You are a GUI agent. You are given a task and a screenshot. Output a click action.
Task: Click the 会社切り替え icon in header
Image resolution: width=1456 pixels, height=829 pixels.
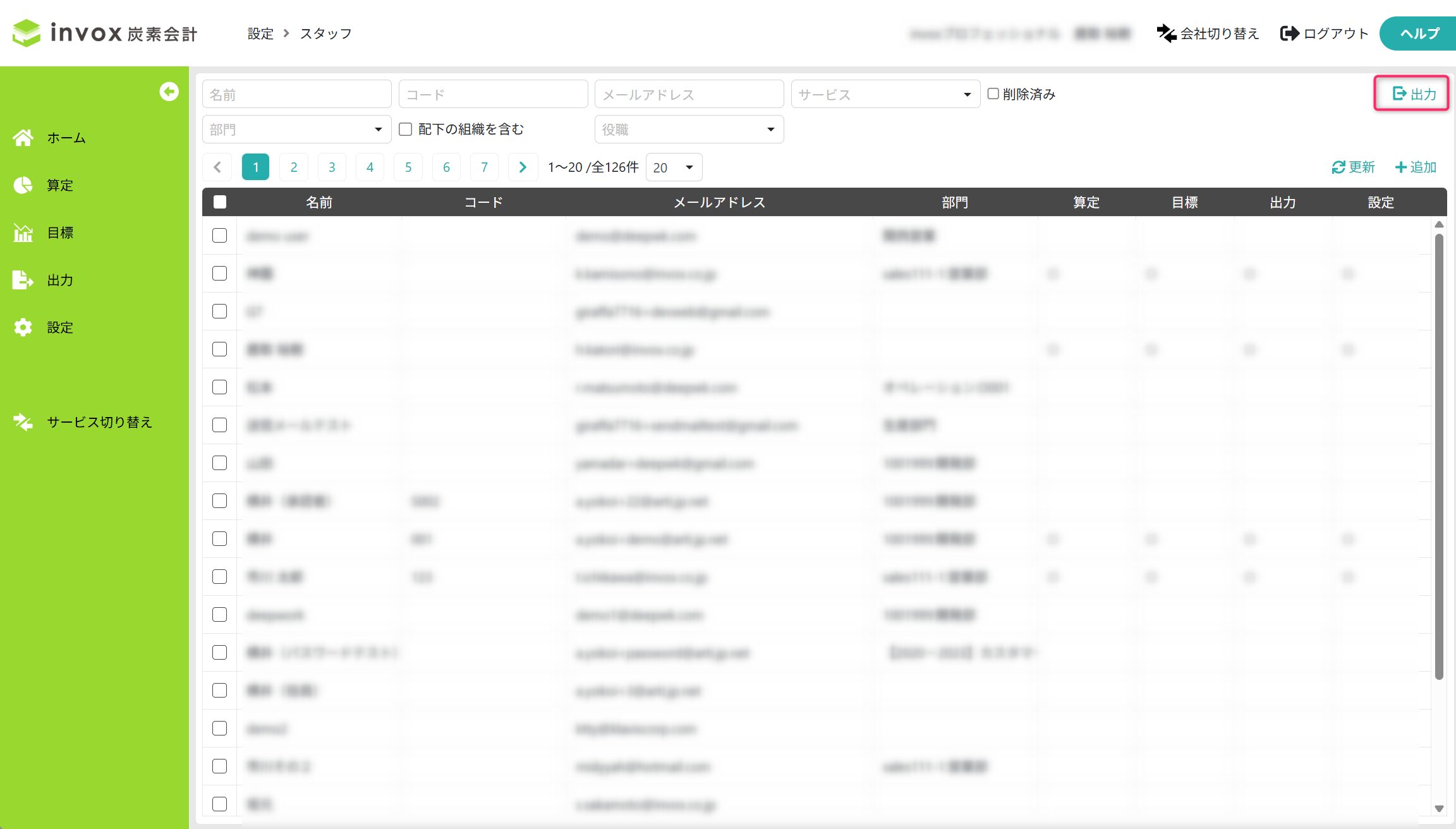pyautogui.click(x=1166, y=33)
